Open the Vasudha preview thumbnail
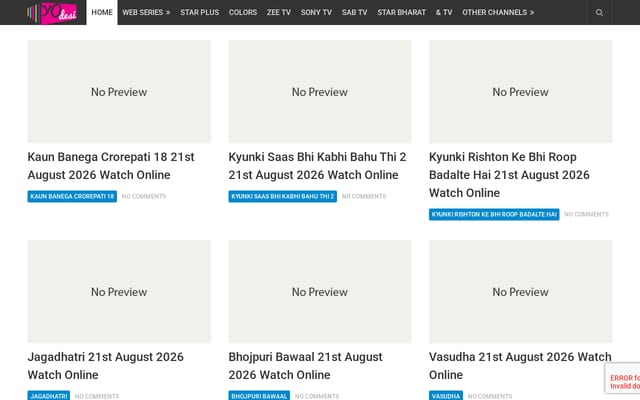The height and width of the screenshot is (400, 640). [520, 291]
